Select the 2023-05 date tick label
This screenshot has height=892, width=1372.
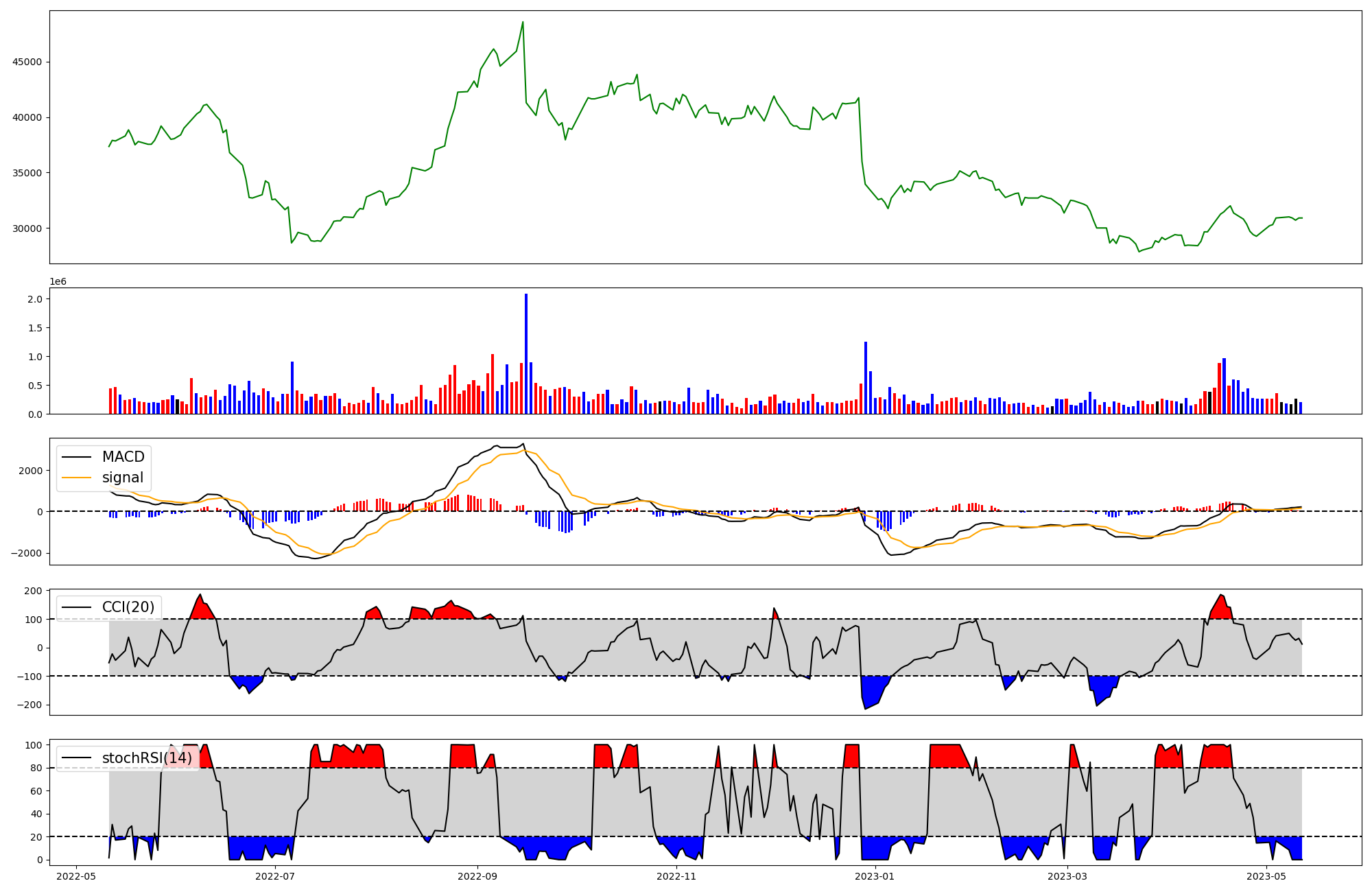click(1266, 876)
